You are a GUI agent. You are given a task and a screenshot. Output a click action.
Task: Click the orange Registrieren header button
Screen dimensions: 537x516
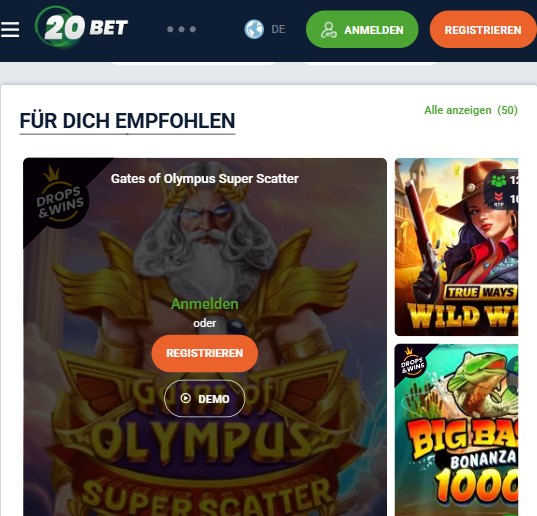[x=483, y=29]
